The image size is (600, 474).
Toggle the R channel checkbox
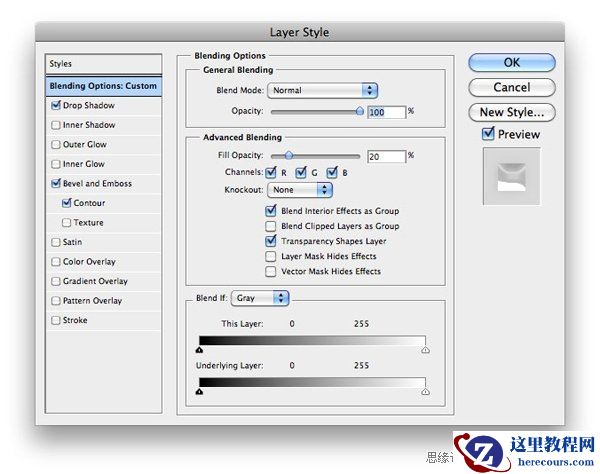tap(271, 173)
